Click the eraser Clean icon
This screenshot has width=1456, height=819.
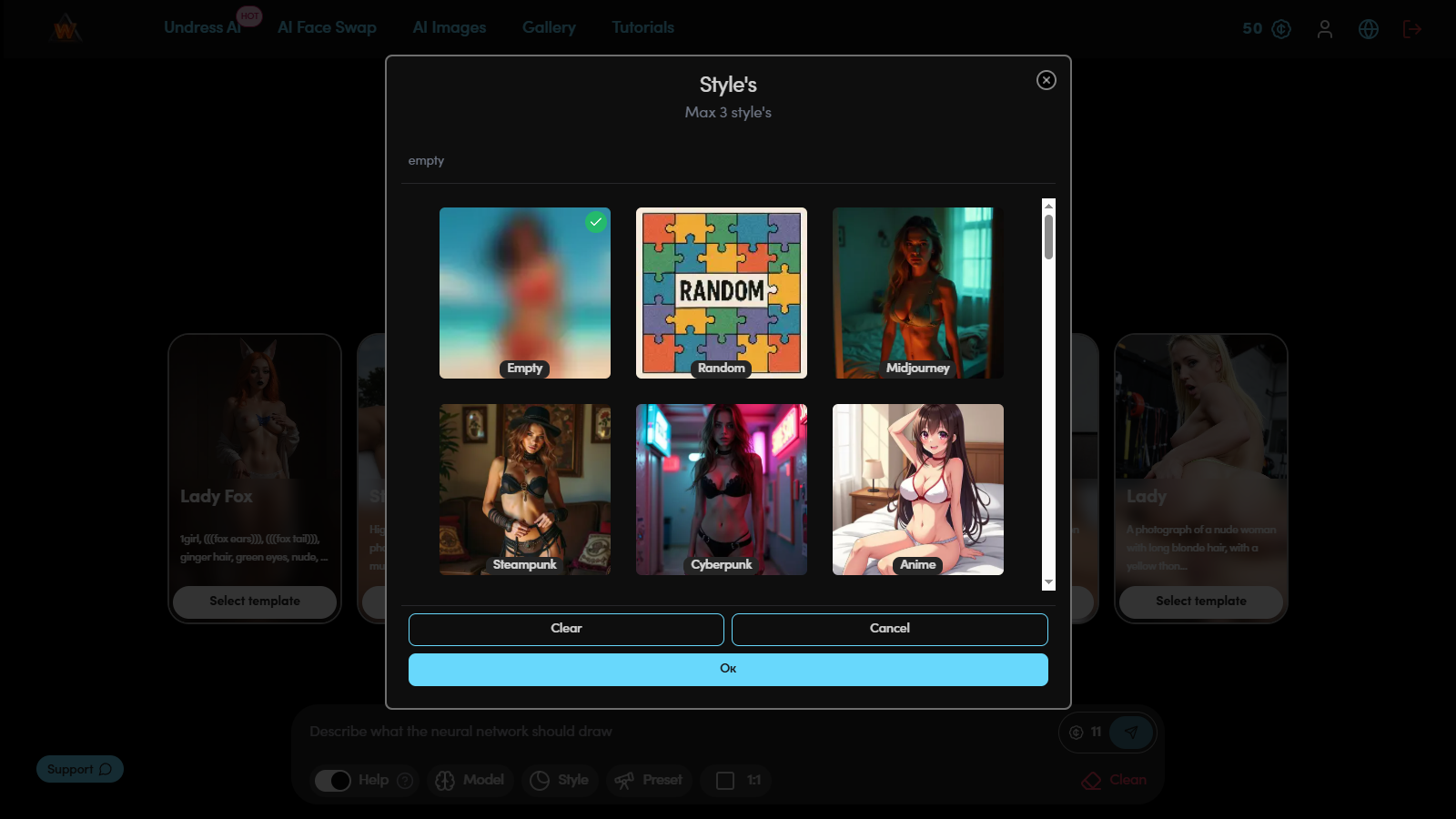(1091, 781)
